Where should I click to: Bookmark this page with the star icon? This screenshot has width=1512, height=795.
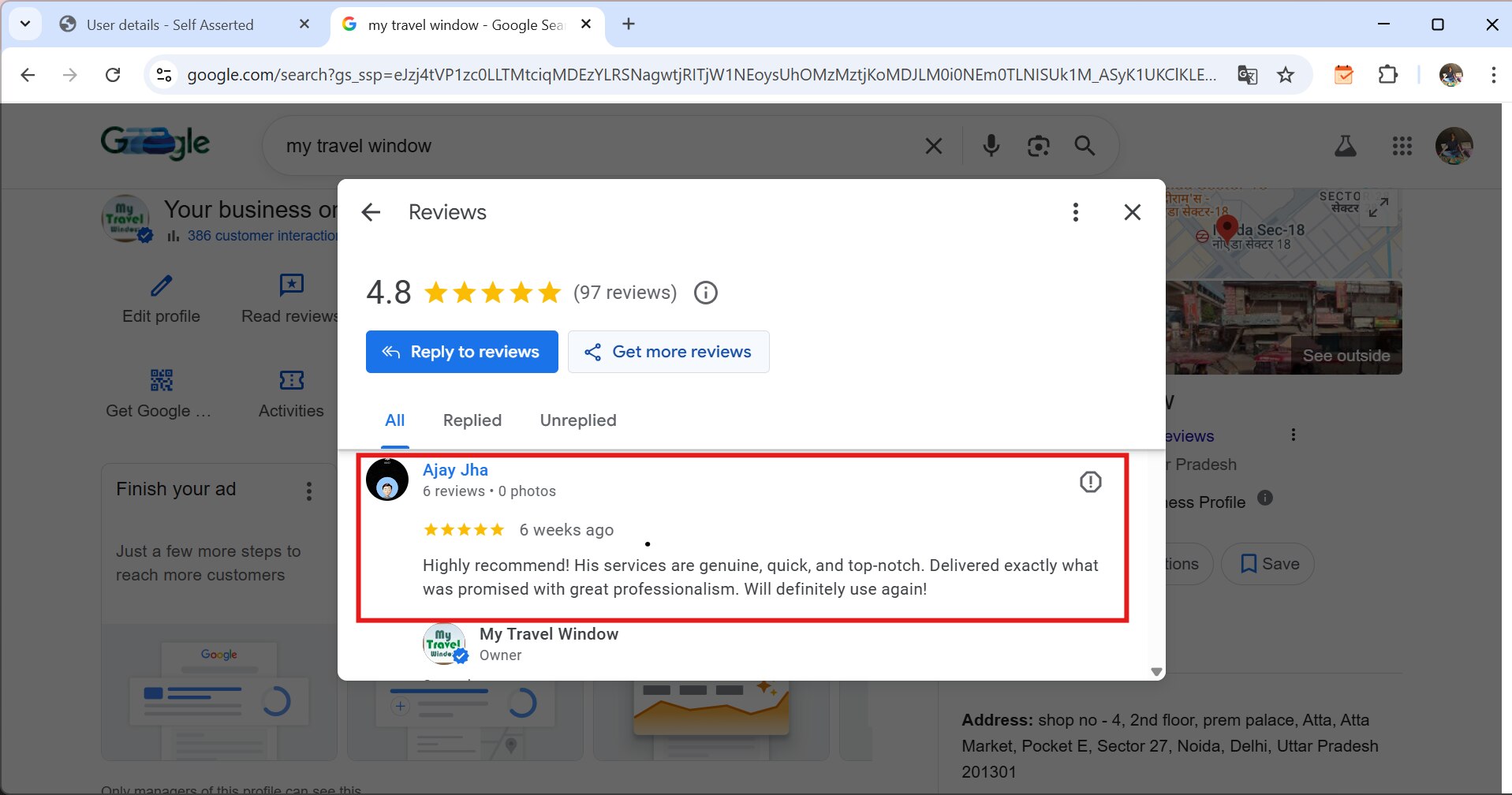tap(1286, 75)
